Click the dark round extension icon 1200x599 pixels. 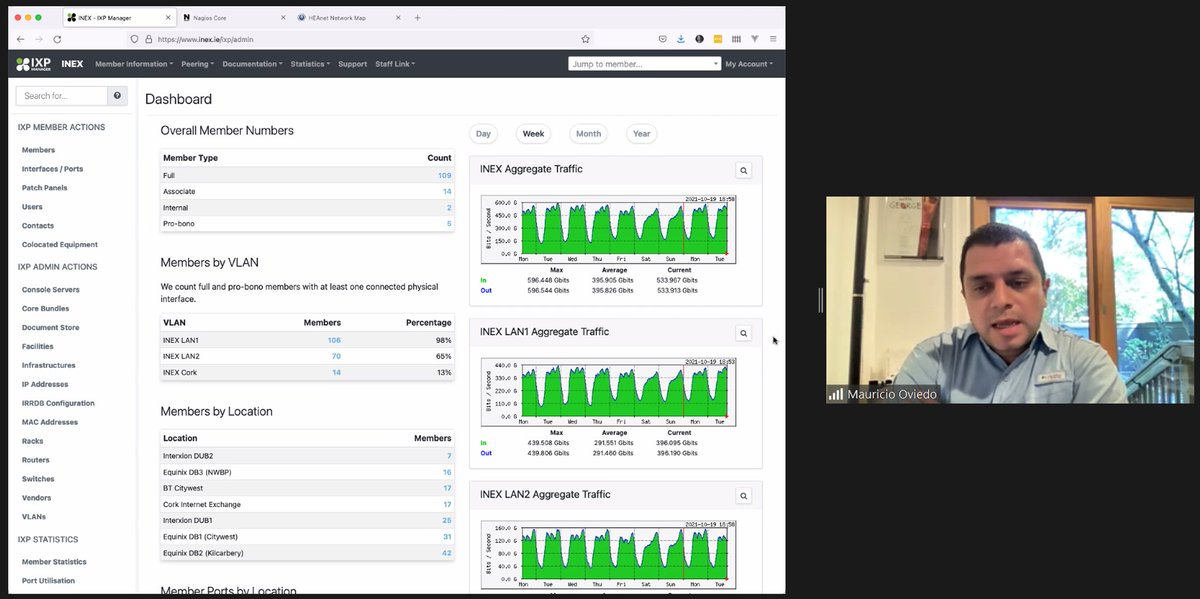click(699, 39)
